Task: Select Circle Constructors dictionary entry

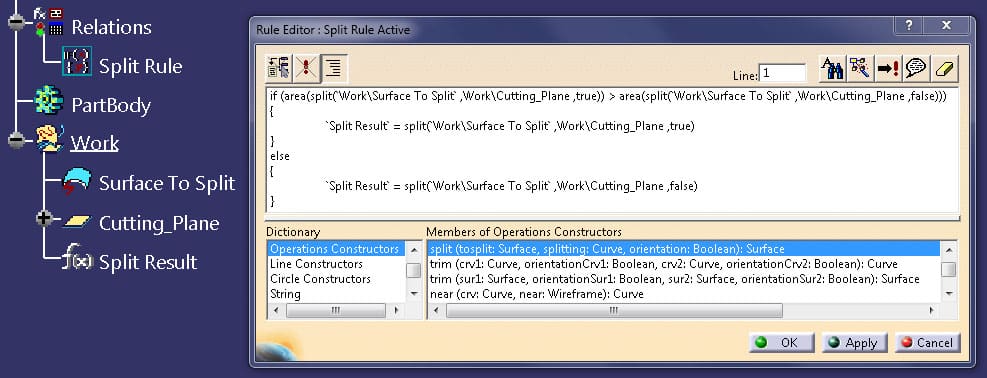Action: 320,279
